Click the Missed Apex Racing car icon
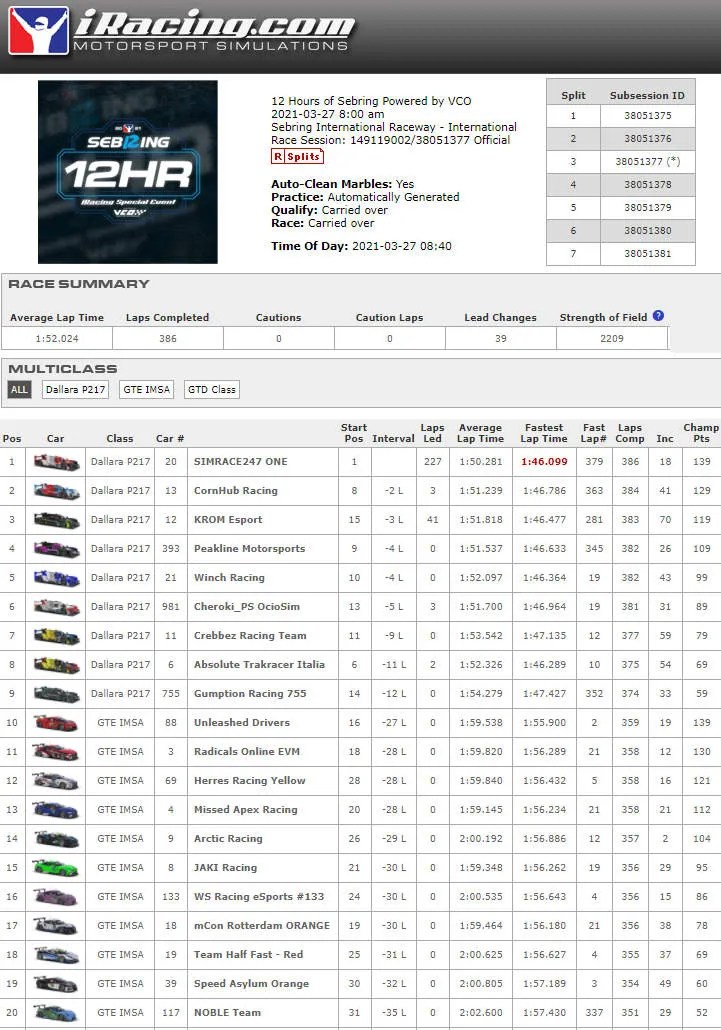This screenshot has height=1030, width=721. coord(56,809)
